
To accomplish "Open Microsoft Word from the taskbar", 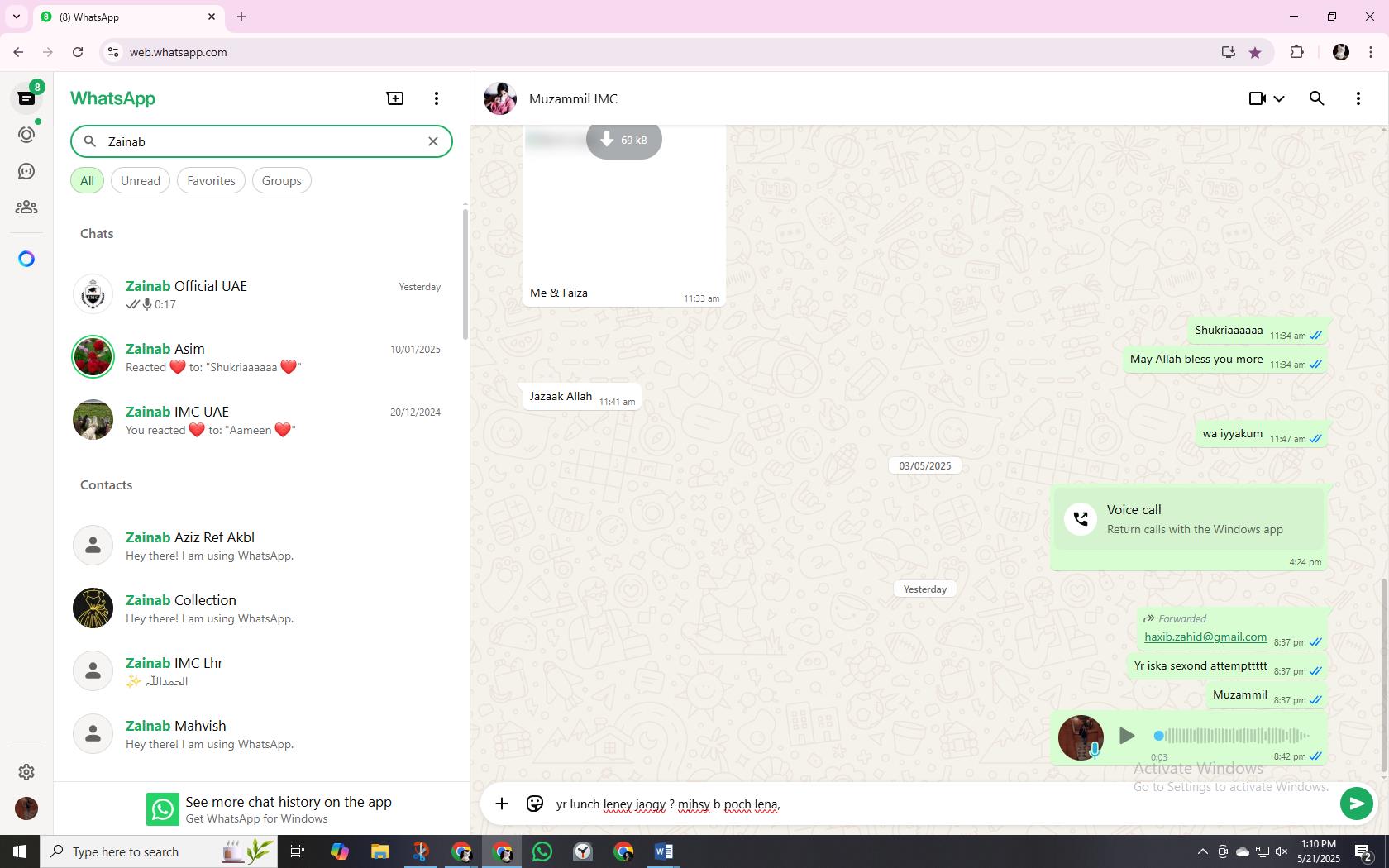I will point(664,851).
